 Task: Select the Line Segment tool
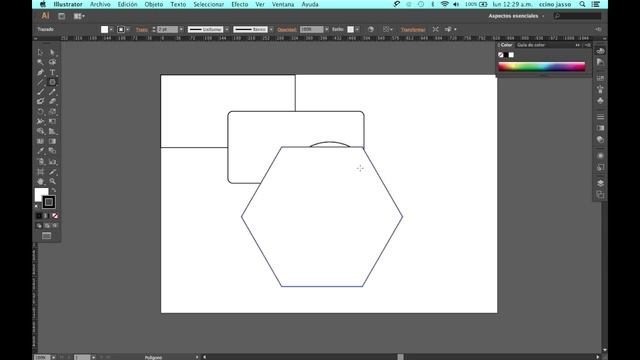(x=40, y=82)
